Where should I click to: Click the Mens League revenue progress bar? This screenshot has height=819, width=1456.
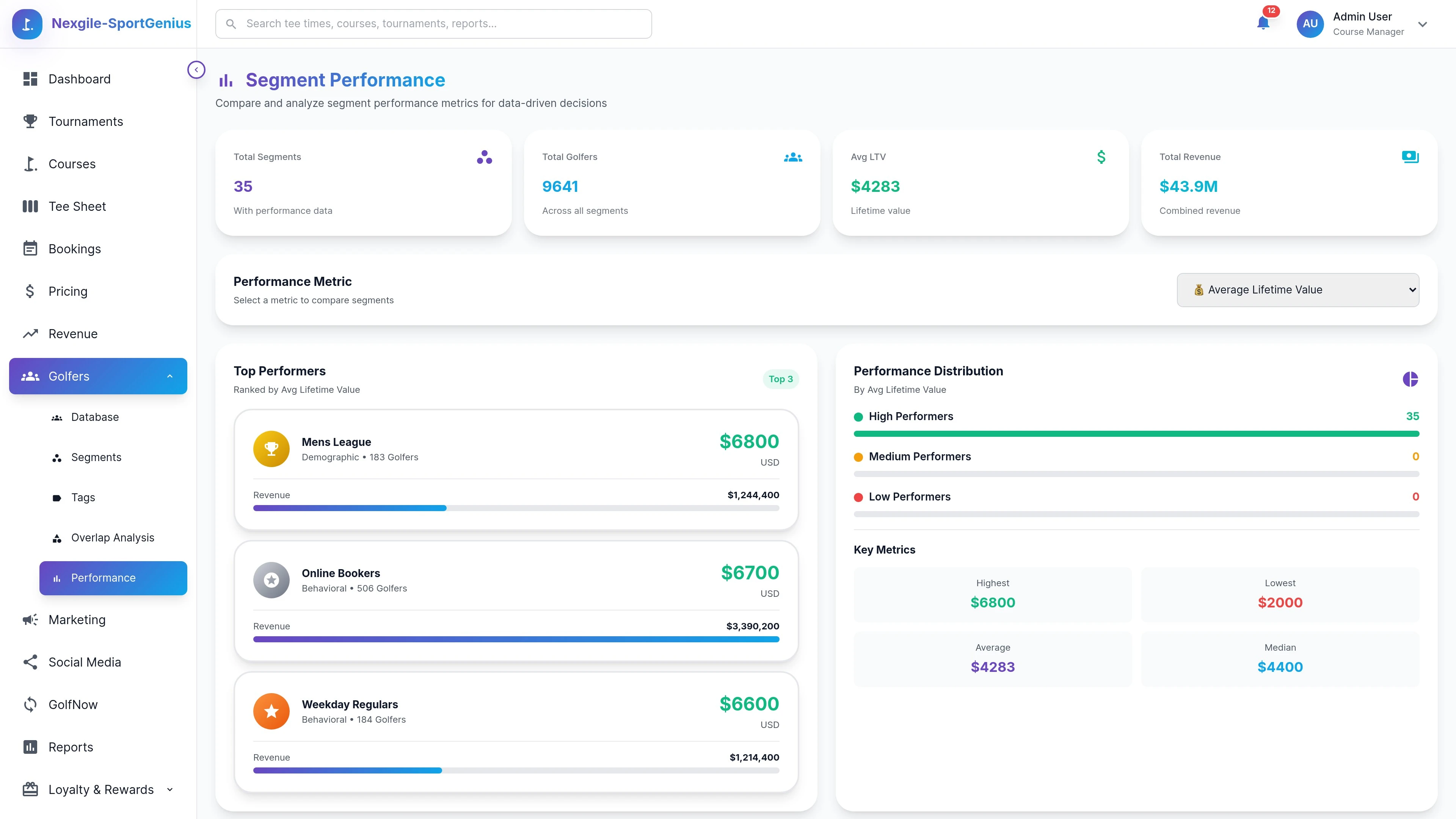click(516, 508)
